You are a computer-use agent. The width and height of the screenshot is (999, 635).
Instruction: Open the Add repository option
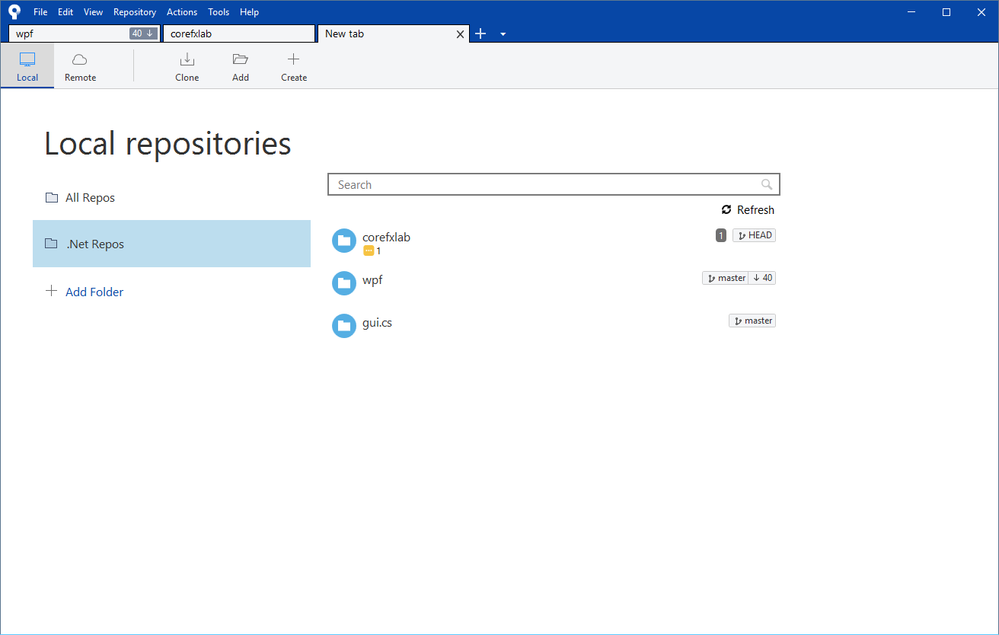240,66
